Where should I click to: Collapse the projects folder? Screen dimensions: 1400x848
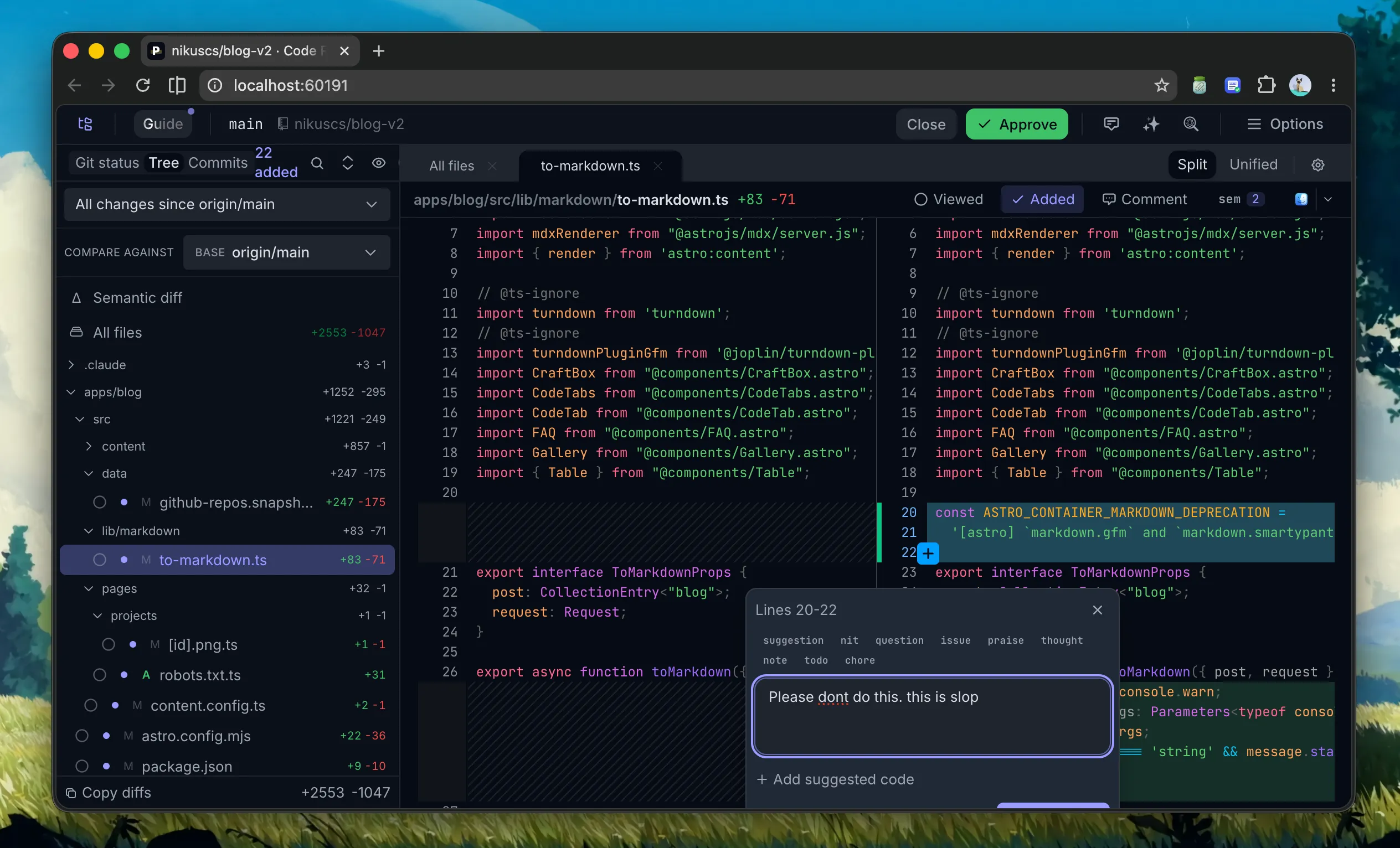[97, 616]
